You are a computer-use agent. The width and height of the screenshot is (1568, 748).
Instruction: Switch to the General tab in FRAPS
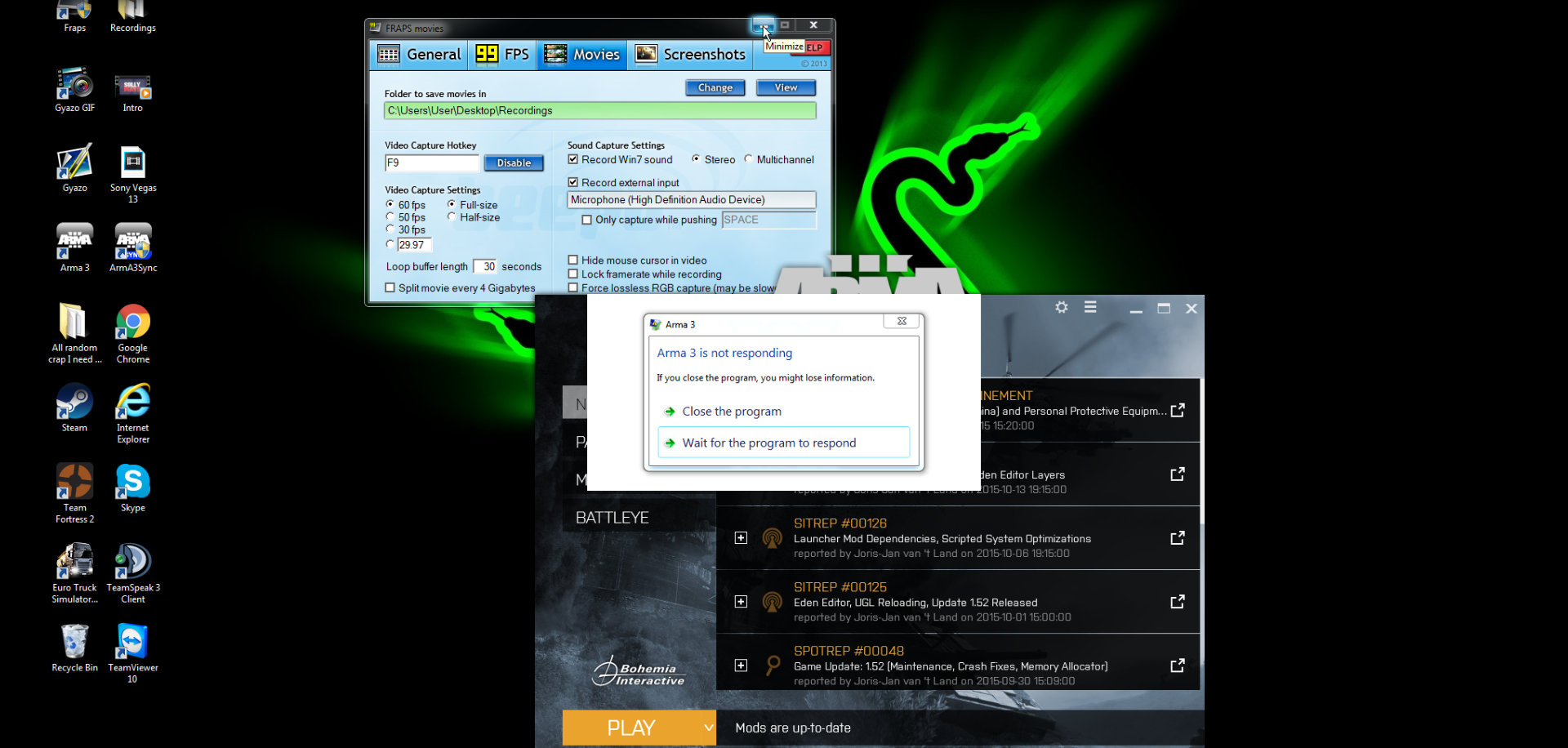[x=420, y=55]
